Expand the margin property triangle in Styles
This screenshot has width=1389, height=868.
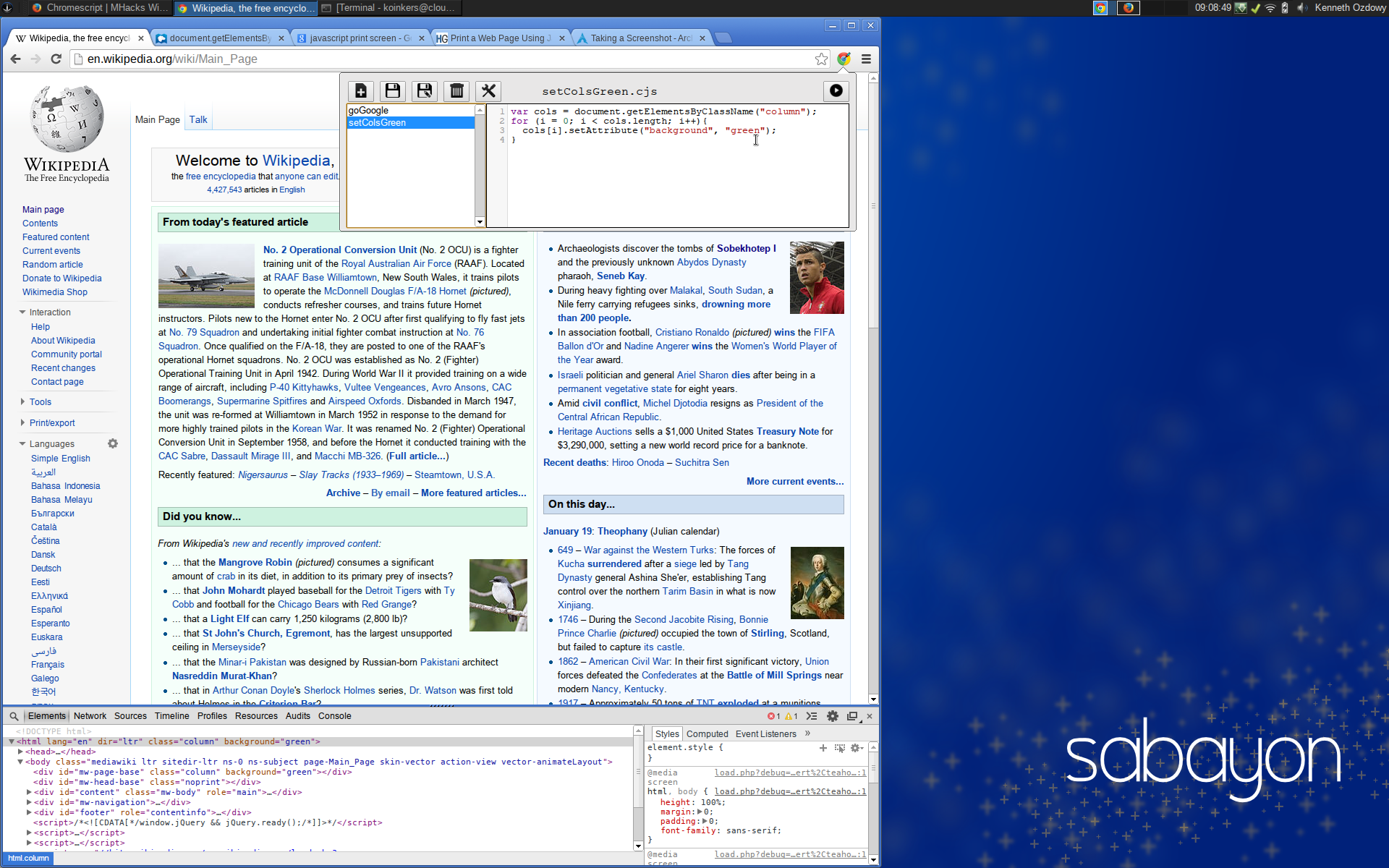(x=700, y=812)
